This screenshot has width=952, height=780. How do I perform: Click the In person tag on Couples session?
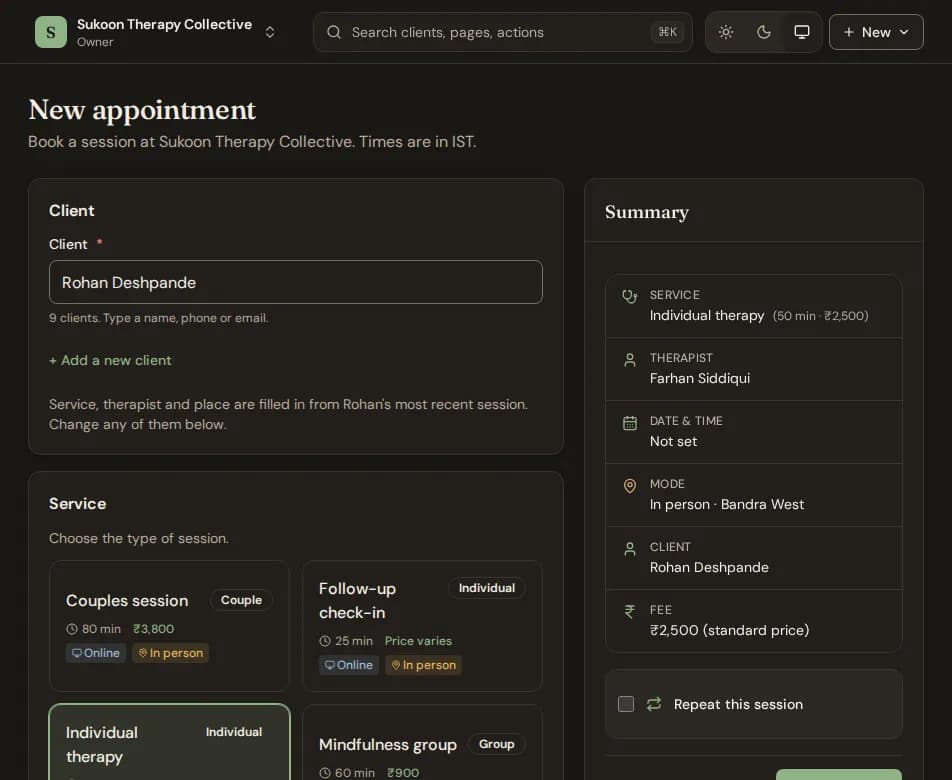[x=171, y=653]
